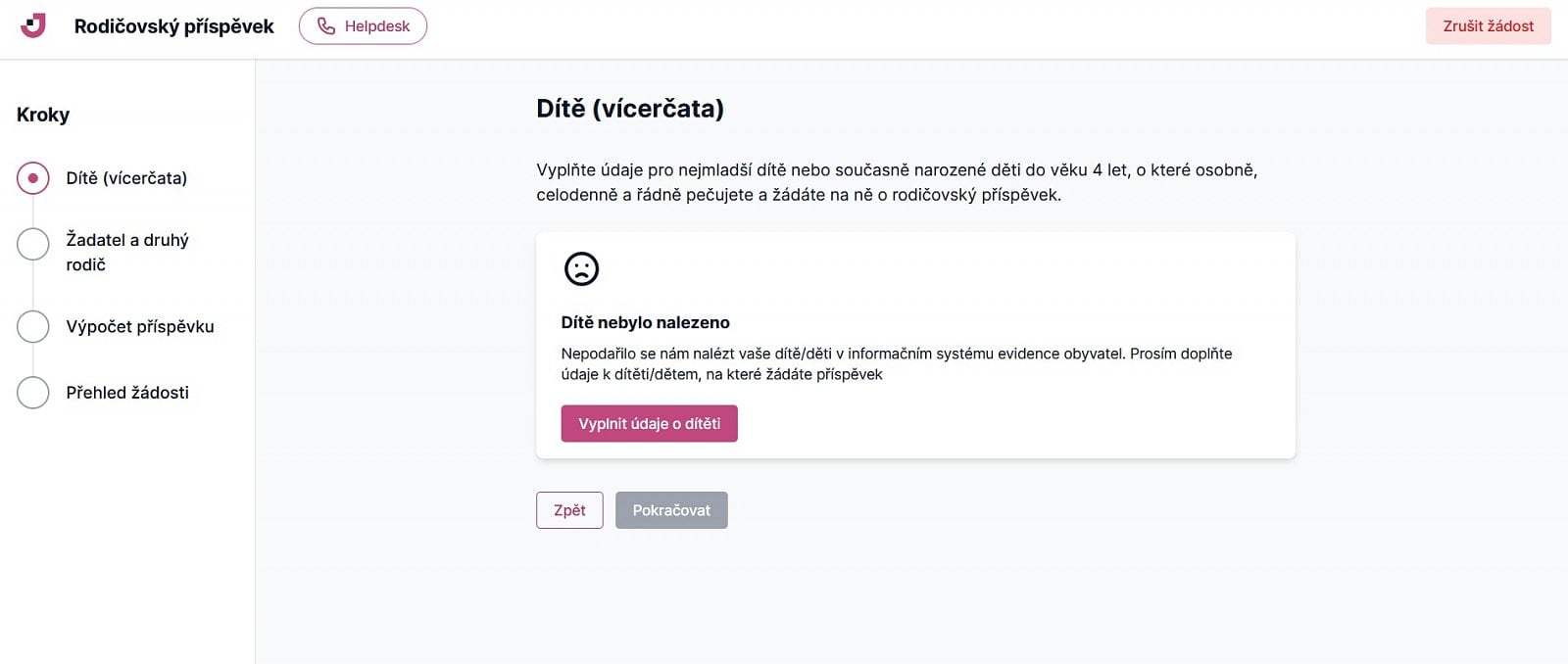Click the Vyplnit údaje o dítěti button

(649, 424)
